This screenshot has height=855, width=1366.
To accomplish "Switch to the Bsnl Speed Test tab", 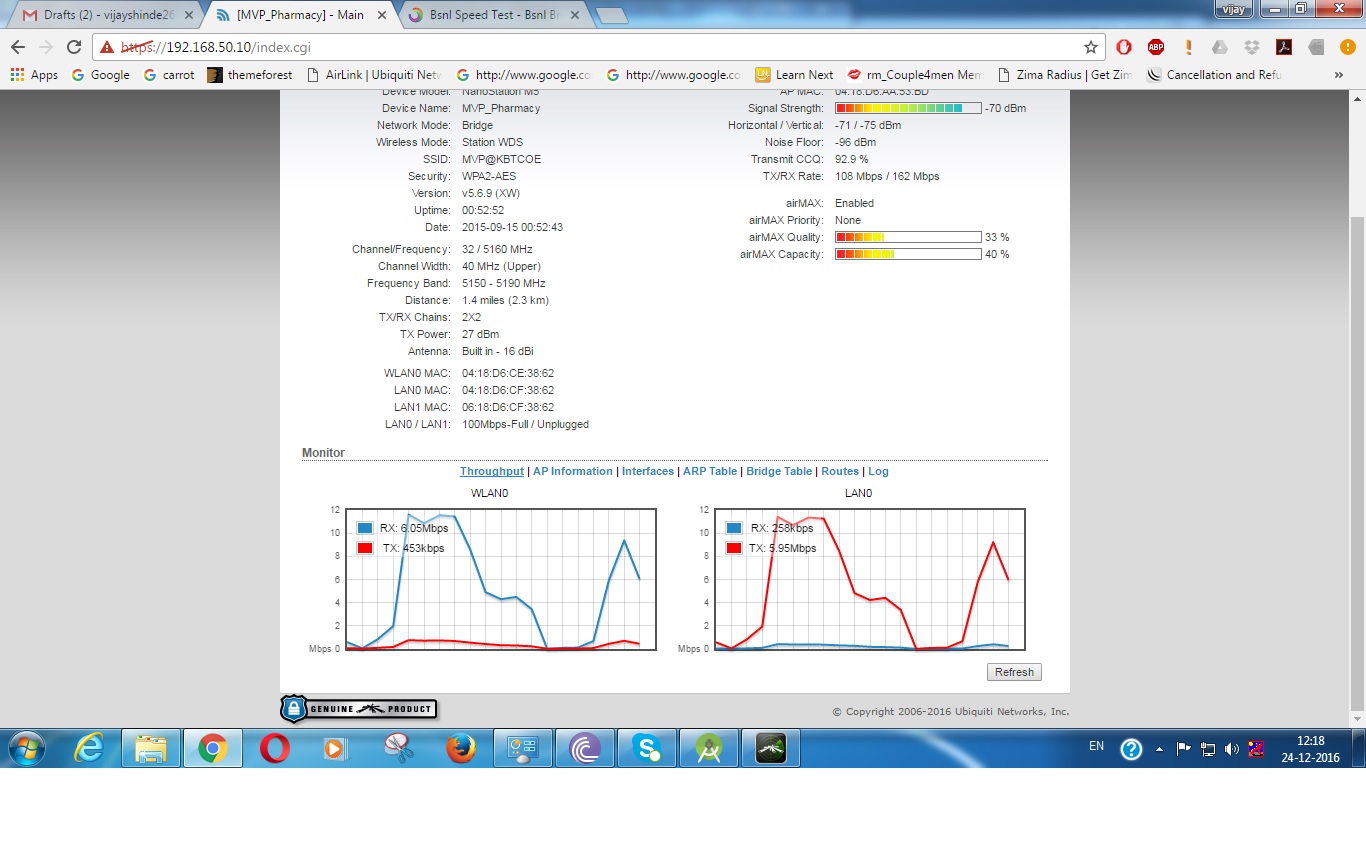I will (x=490, y=15).
